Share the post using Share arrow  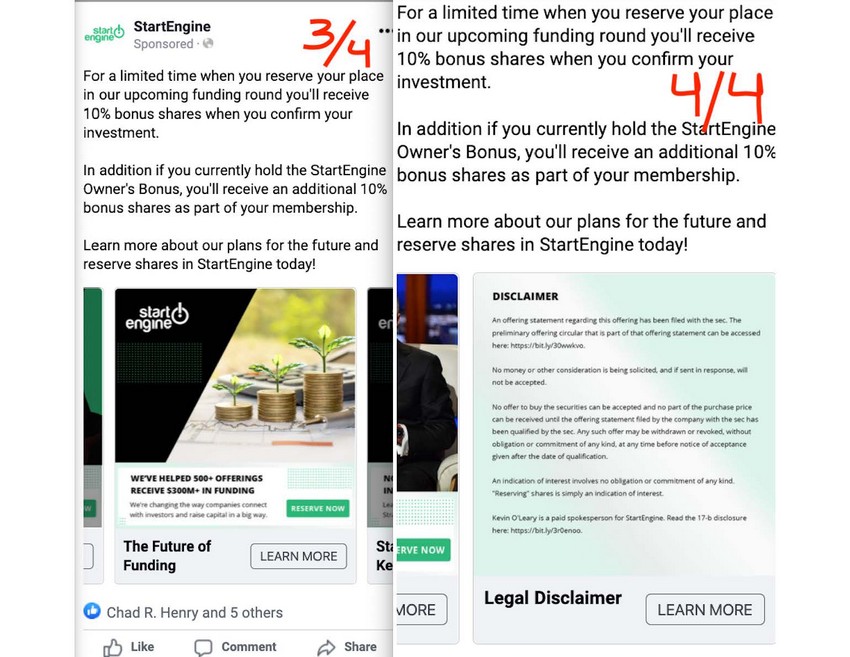pos(347,647)
